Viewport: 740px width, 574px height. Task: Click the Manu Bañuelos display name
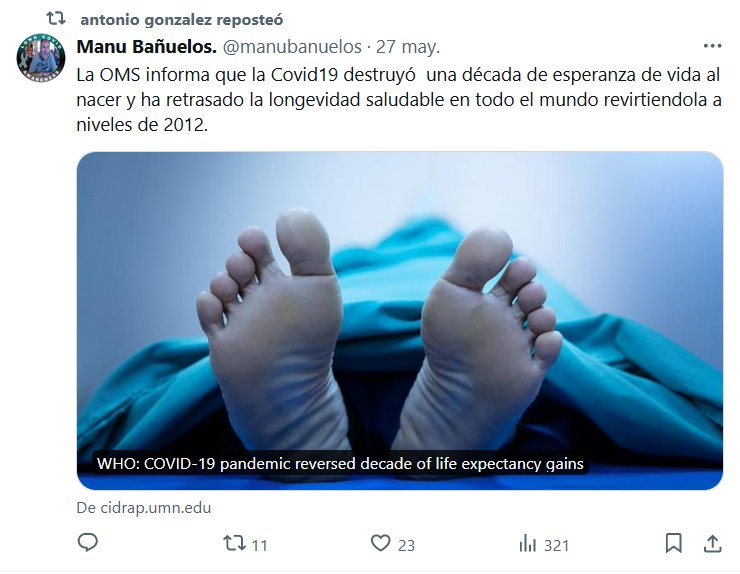[146, 47]
